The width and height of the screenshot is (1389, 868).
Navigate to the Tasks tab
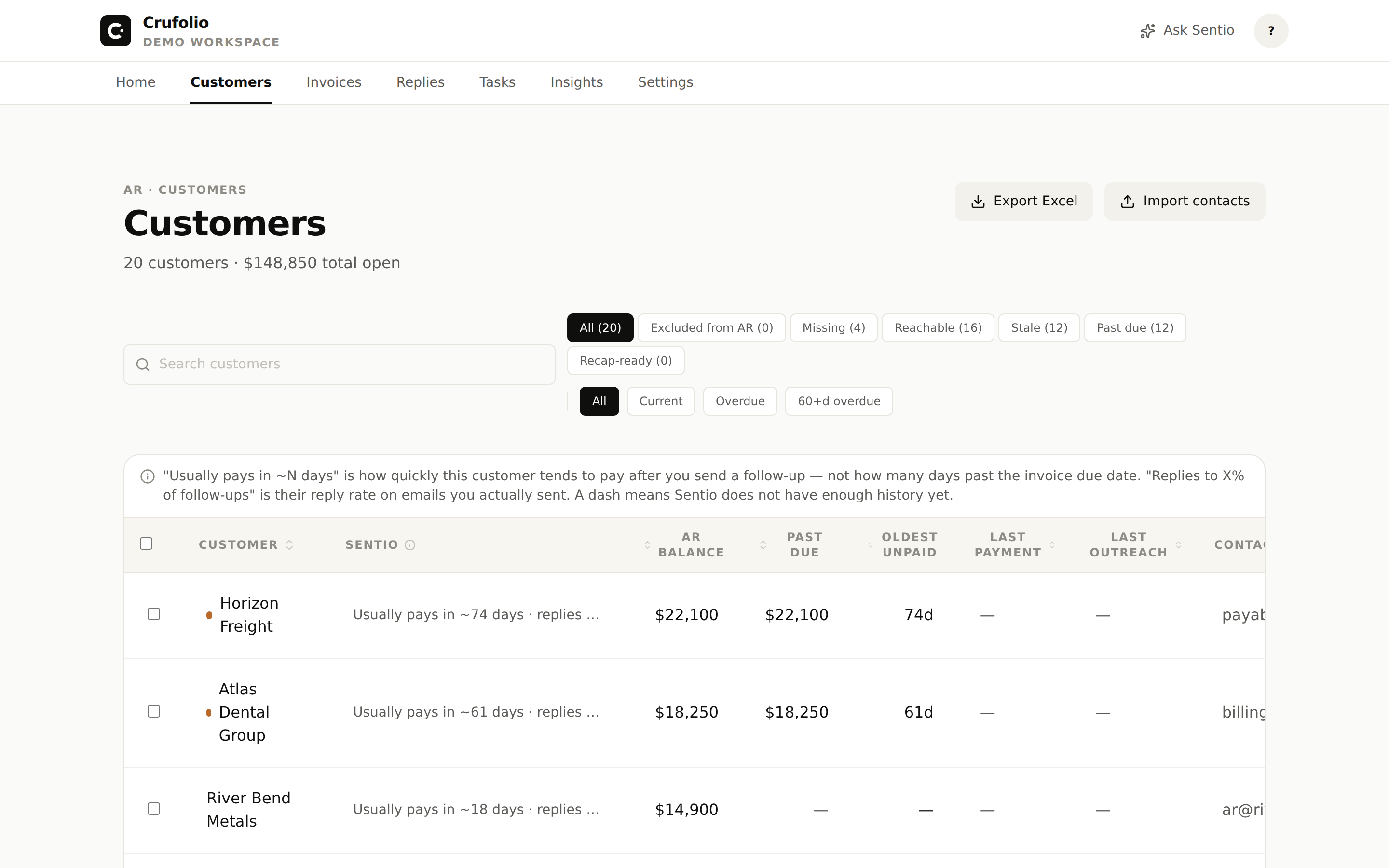497,82
